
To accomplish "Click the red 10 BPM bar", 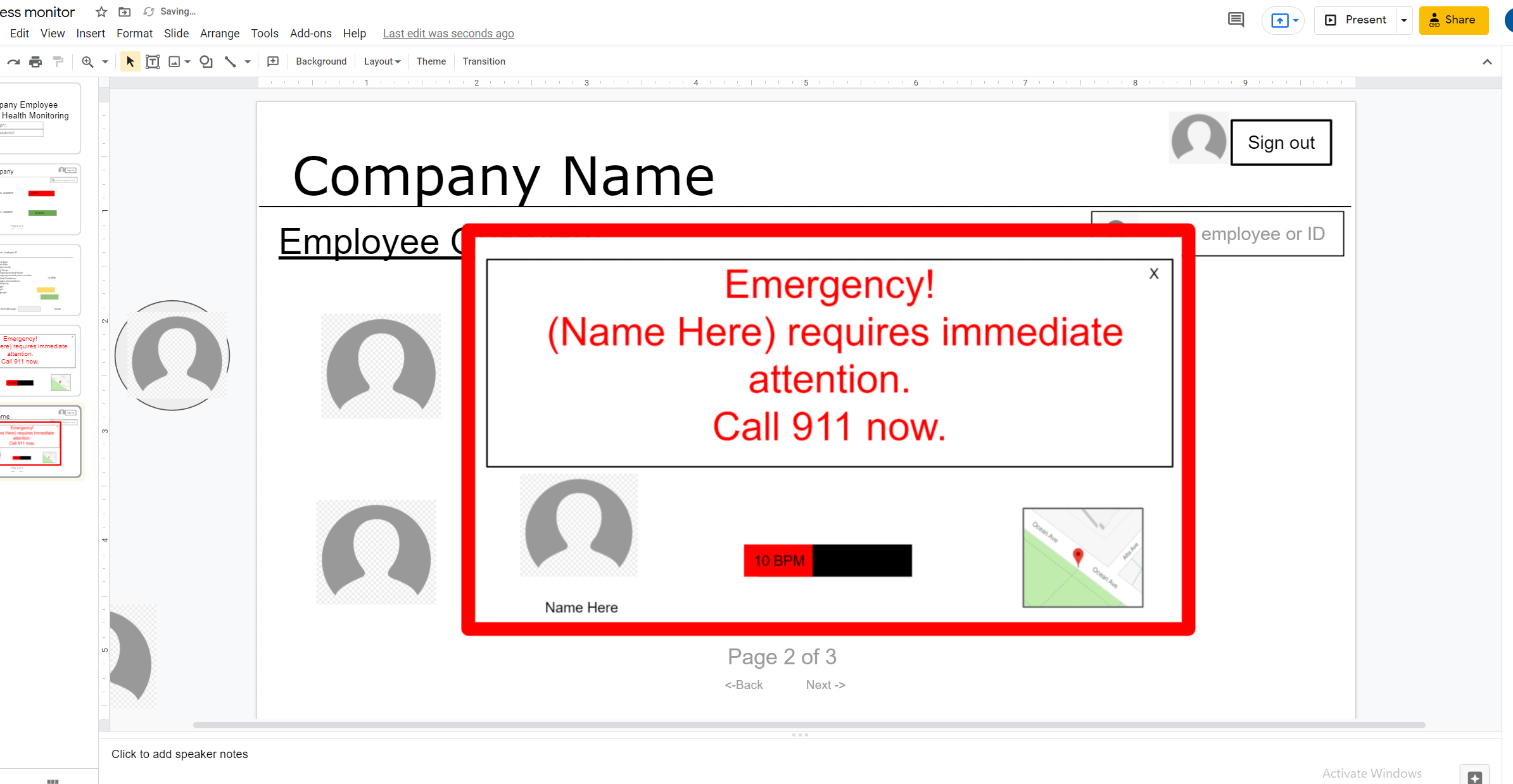I will [x=778, y=560].
